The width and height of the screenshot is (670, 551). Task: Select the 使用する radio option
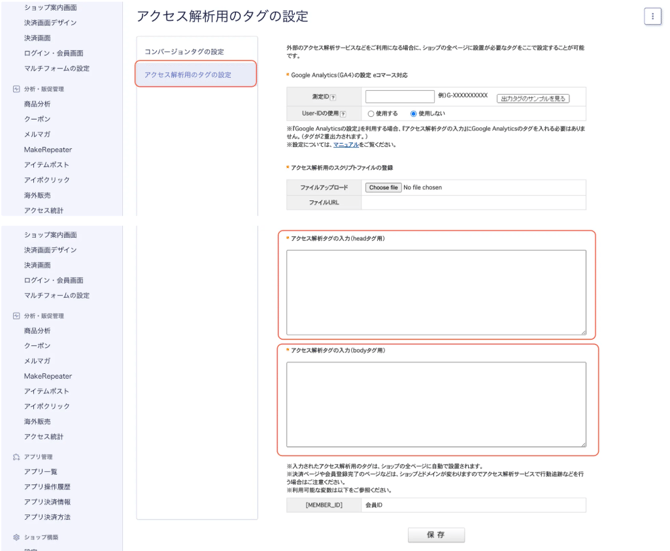[371, 114]
